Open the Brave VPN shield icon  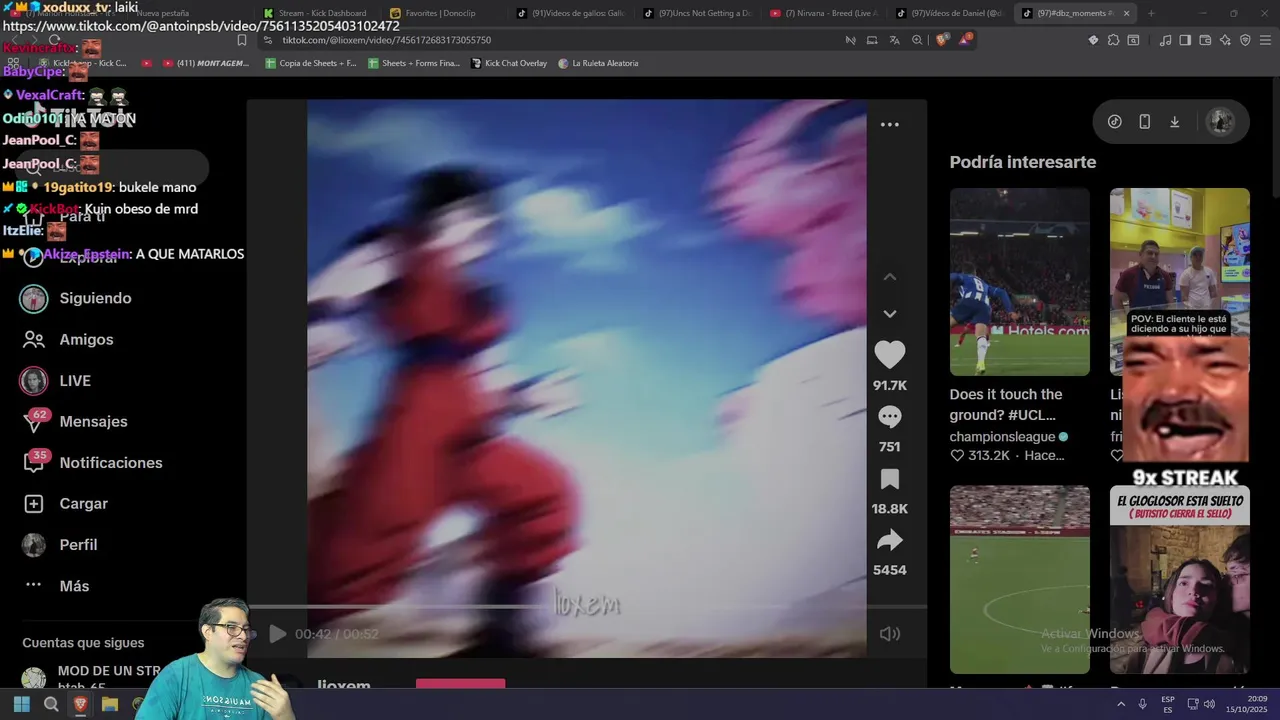point(1245,40)
